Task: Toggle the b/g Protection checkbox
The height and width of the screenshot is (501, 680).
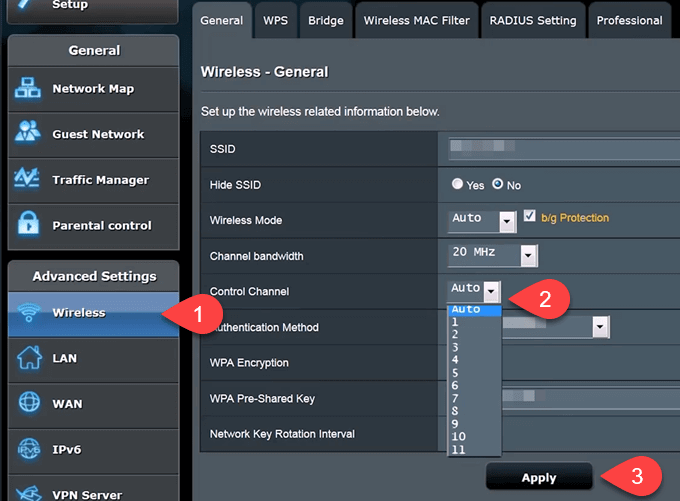Action: pyautogui.click(x=530, y=217)
